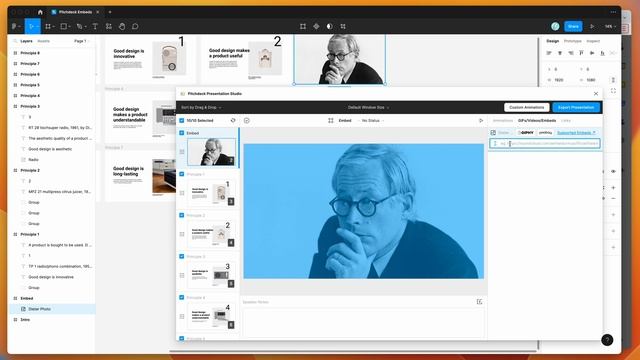
Task: Click the GIPHY button
Action: click(526, 133)
